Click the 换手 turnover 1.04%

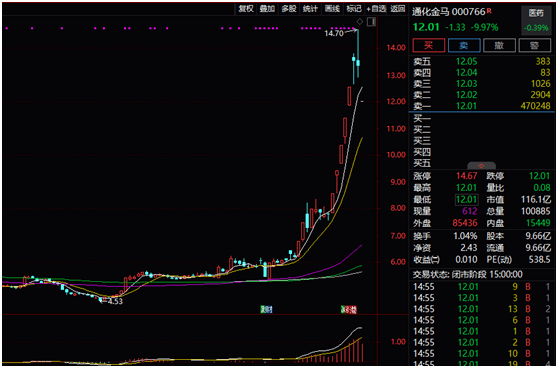465,236
